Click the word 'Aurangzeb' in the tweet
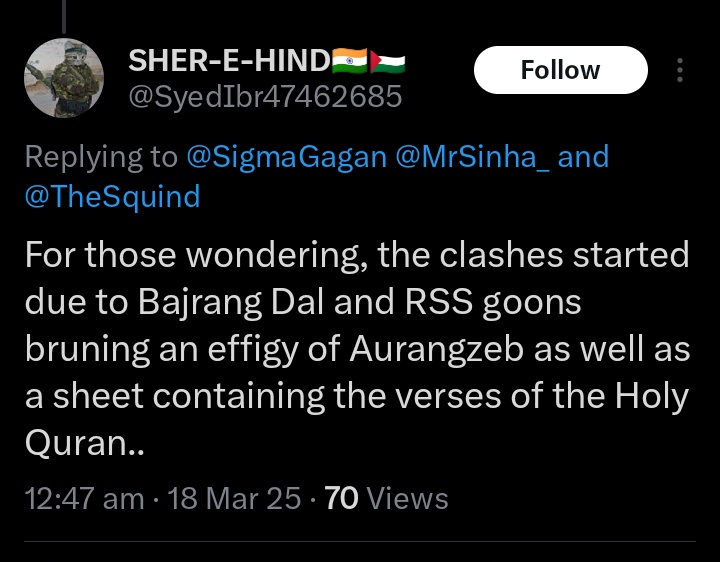The image size is (720, 562). (437, 350)
